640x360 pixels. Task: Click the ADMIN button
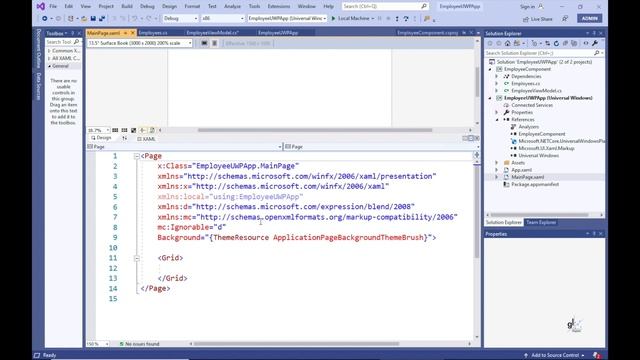[x=589, y=18]
